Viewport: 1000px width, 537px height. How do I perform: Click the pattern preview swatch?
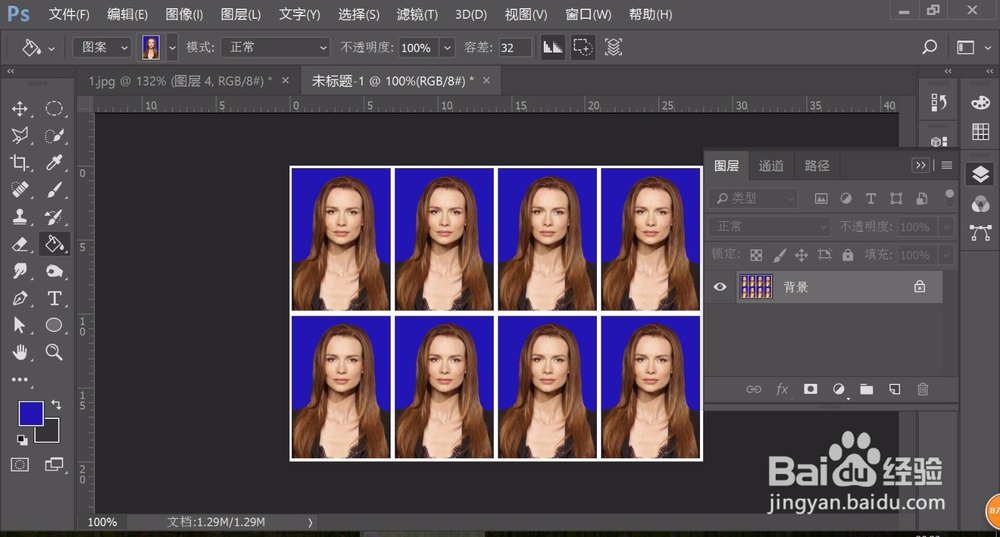151,48
